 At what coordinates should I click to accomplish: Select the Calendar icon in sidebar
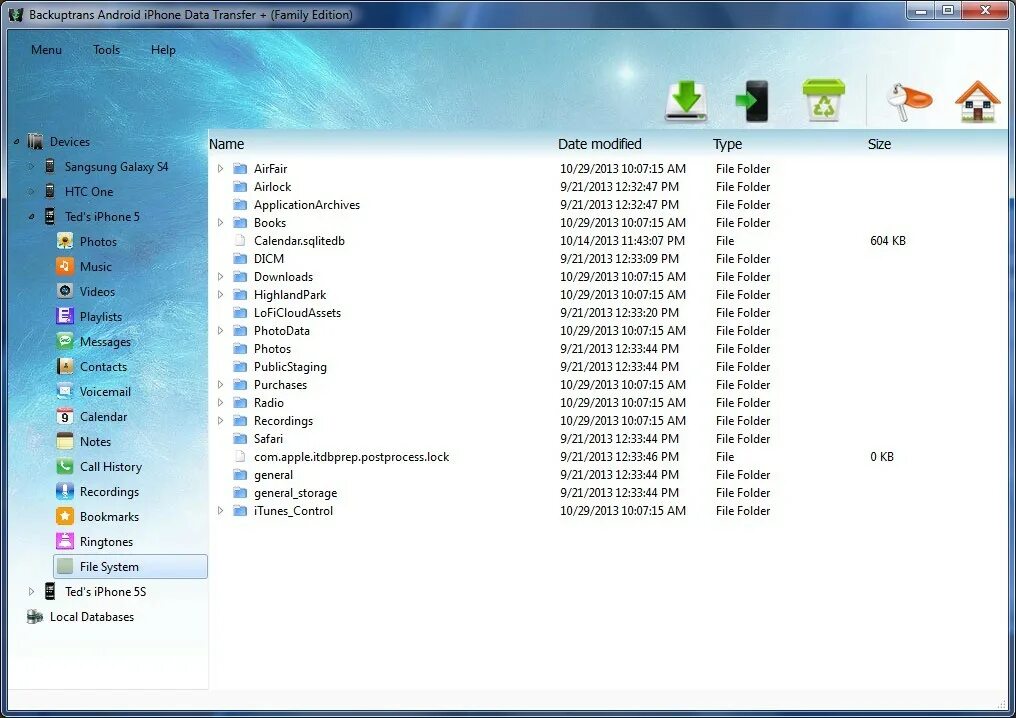point(65,417)
